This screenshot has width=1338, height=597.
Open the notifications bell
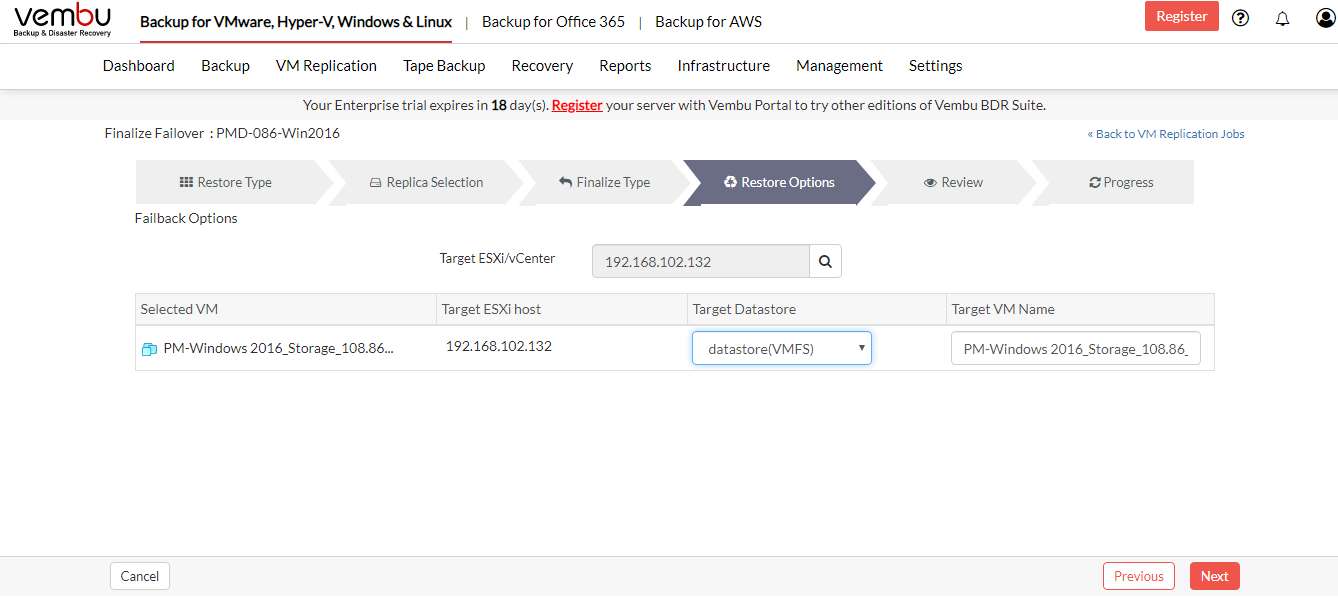[x=1283, y=18]
